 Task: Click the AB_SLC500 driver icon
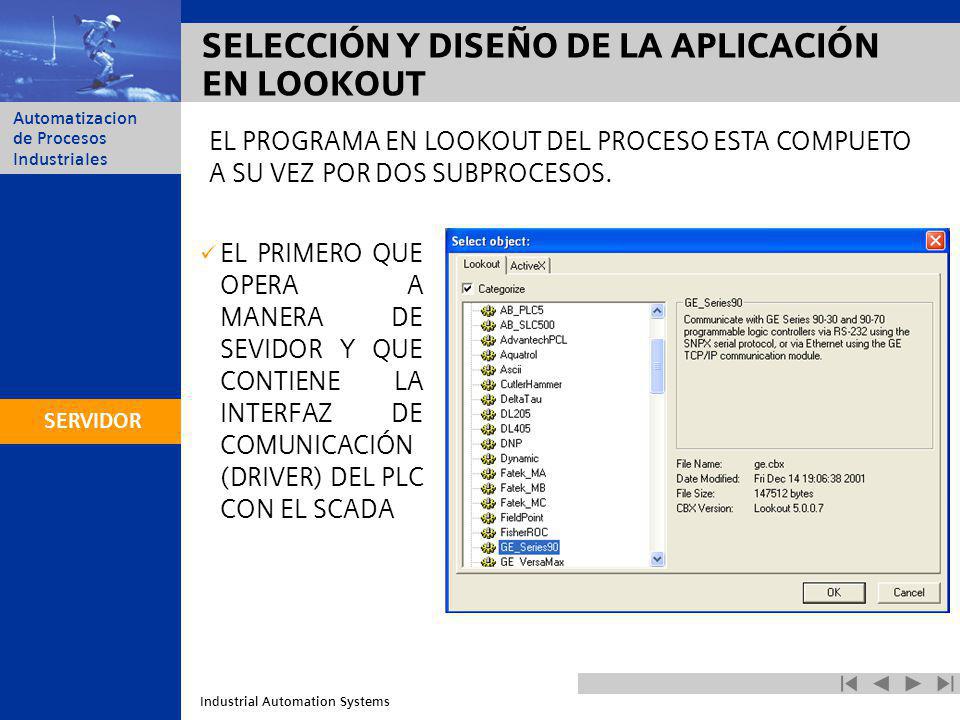(x=488, y=325)
